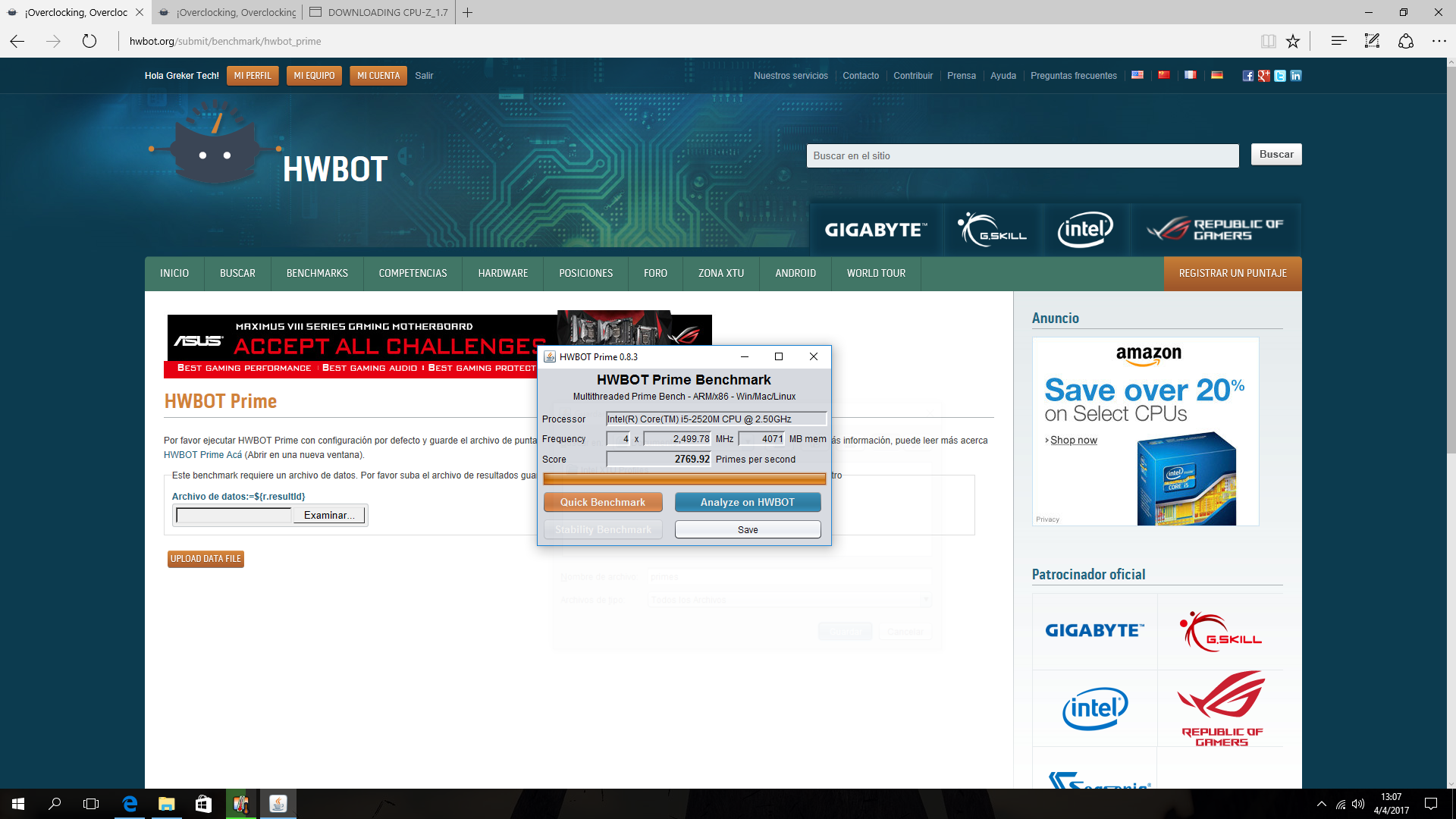
Task: Click REGISTRAR UN PUNTAJE button
Action: click(1232, 273)
